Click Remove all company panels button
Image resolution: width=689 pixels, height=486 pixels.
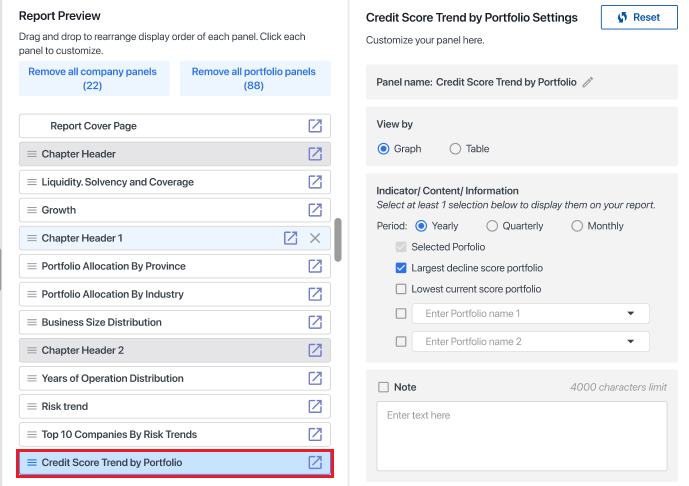[92, 78]
